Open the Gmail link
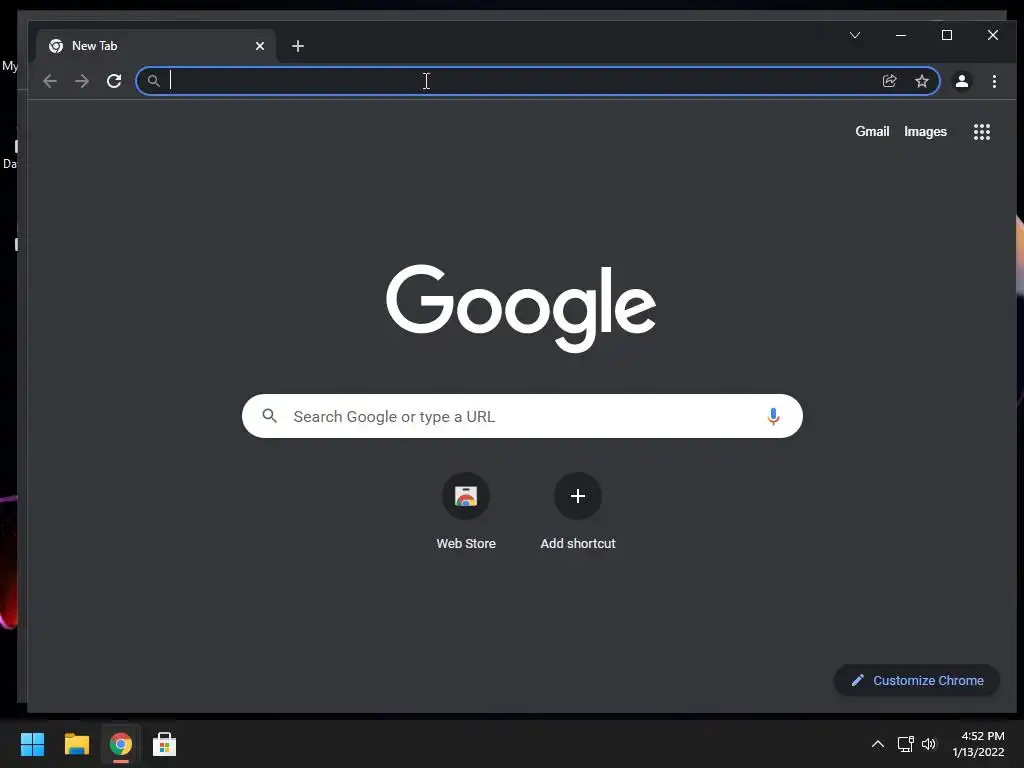The image size is (1024, 768). tap(872, 131)
